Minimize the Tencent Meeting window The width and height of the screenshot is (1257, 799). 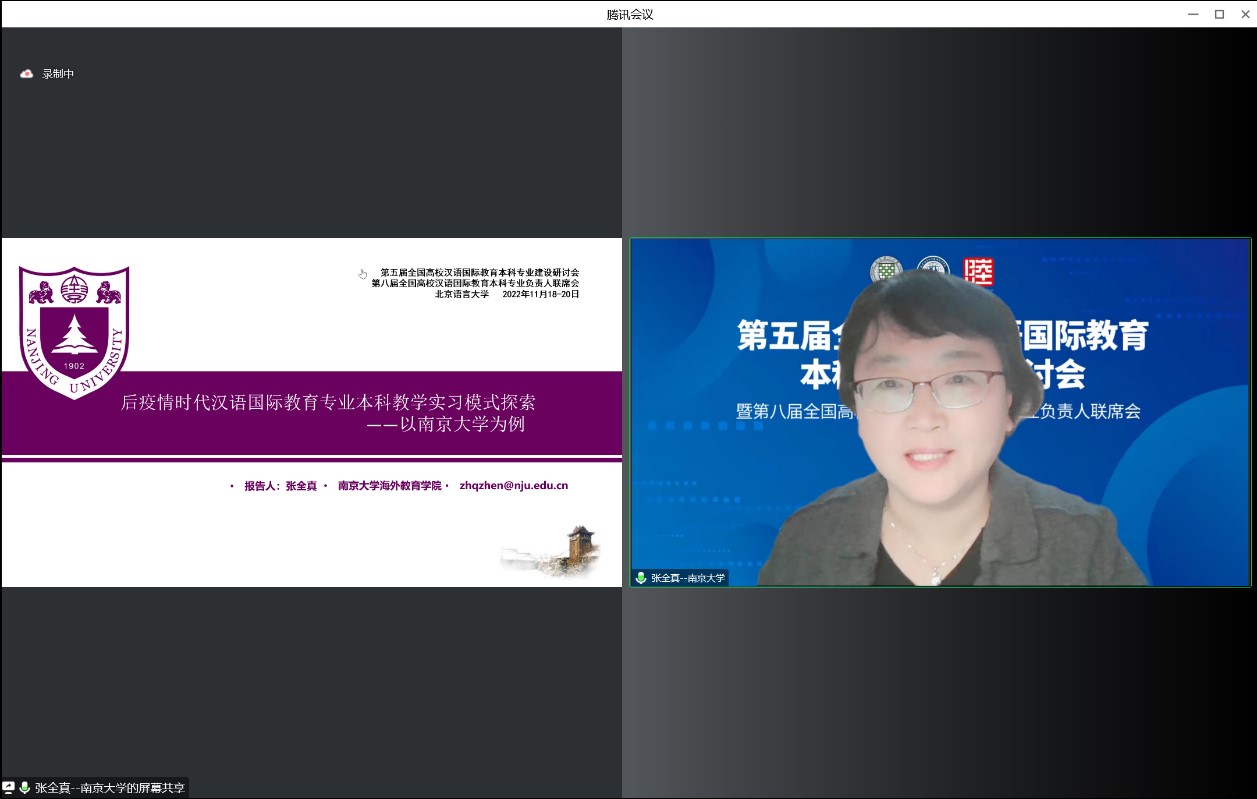tap(1193, 14)
